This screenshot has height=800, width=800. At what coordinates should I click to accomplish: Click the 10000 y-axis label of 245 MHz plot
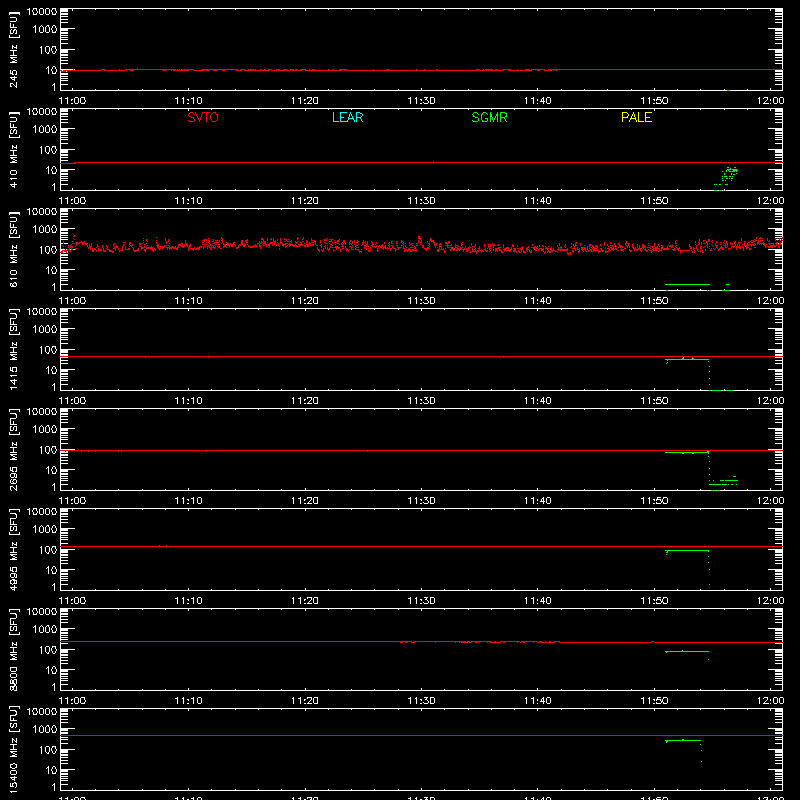tap(42, 12)
